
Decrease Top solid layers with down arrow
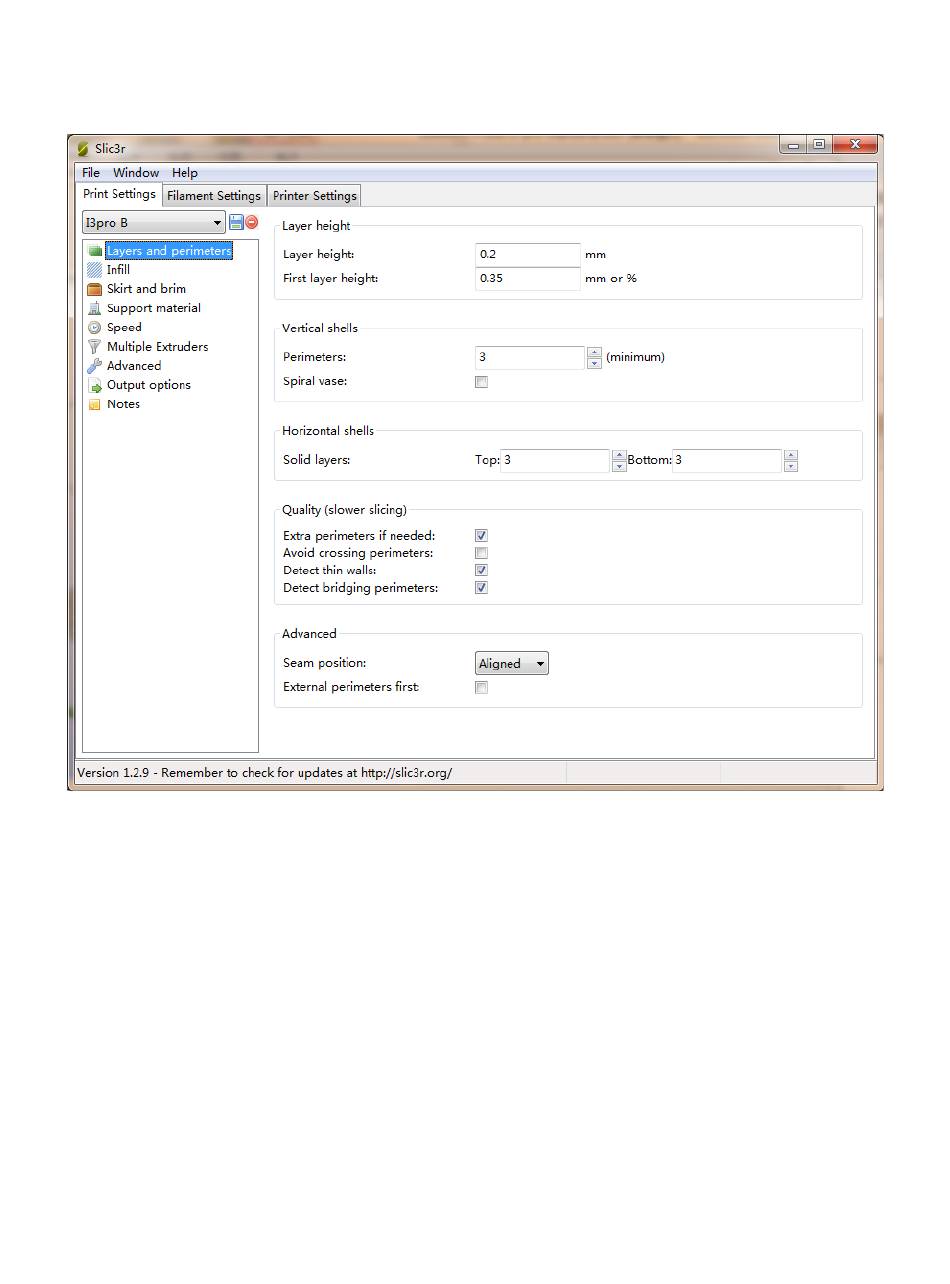pos(619,466)
